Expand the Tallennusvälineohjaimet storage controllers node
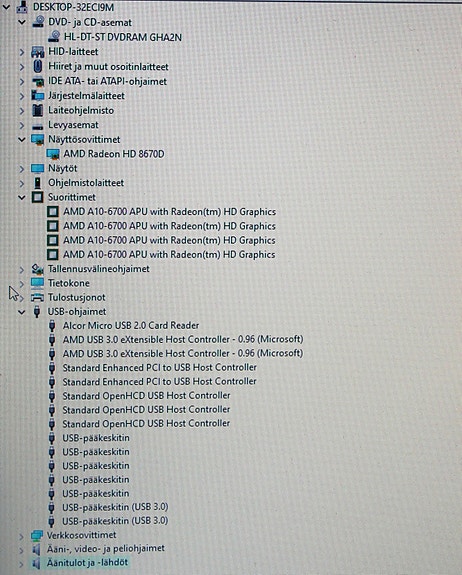This screenshot has width=462, height=575. 22,270
